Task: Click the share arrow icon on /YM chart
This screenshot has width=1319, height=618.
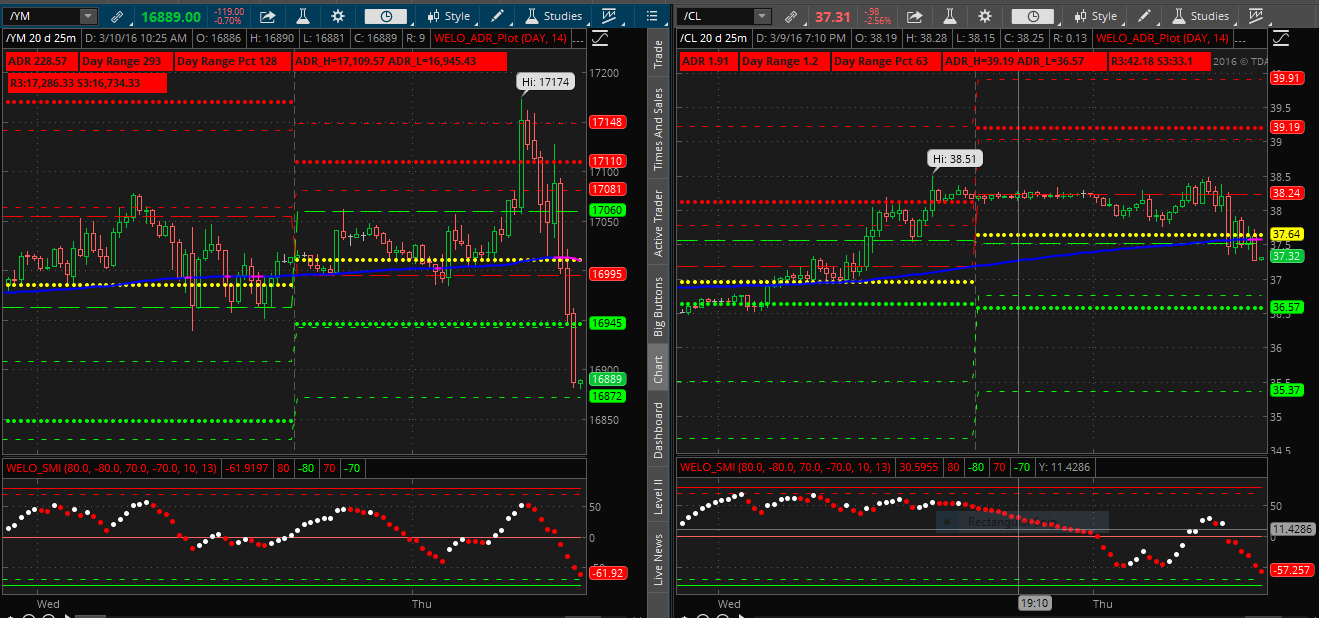Action: coord(268,17)
